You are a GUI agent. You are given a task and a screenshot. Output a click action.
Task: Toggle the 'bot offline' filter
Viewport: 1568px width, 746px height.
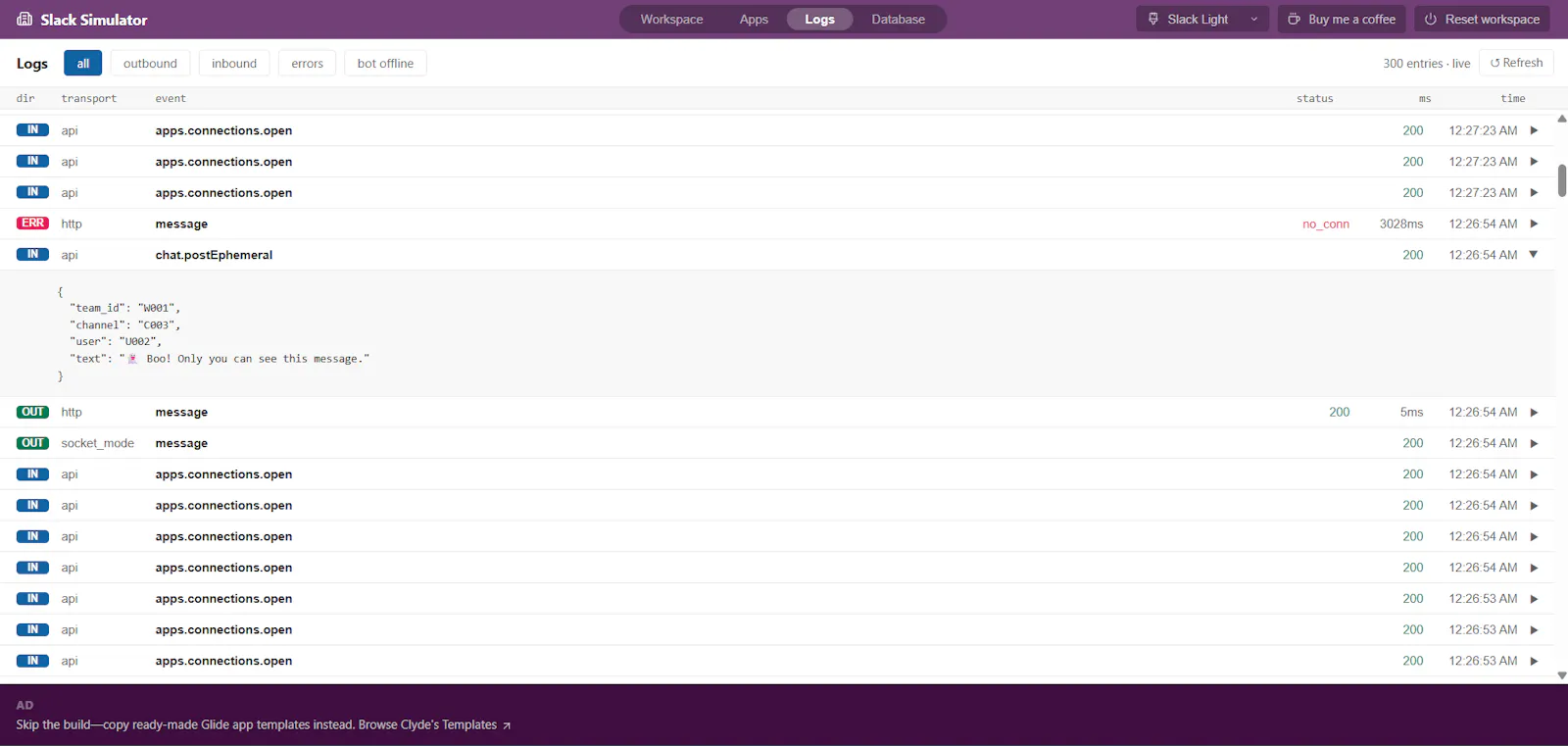tap(385, 63)
